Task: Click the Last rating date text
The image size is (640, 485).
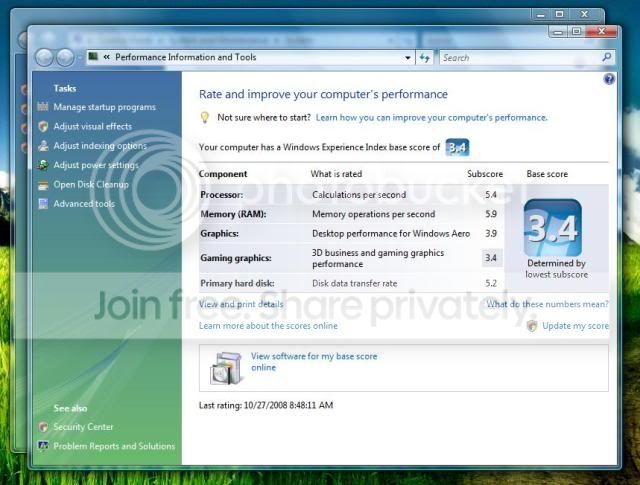Action: (x=266, y=405)
